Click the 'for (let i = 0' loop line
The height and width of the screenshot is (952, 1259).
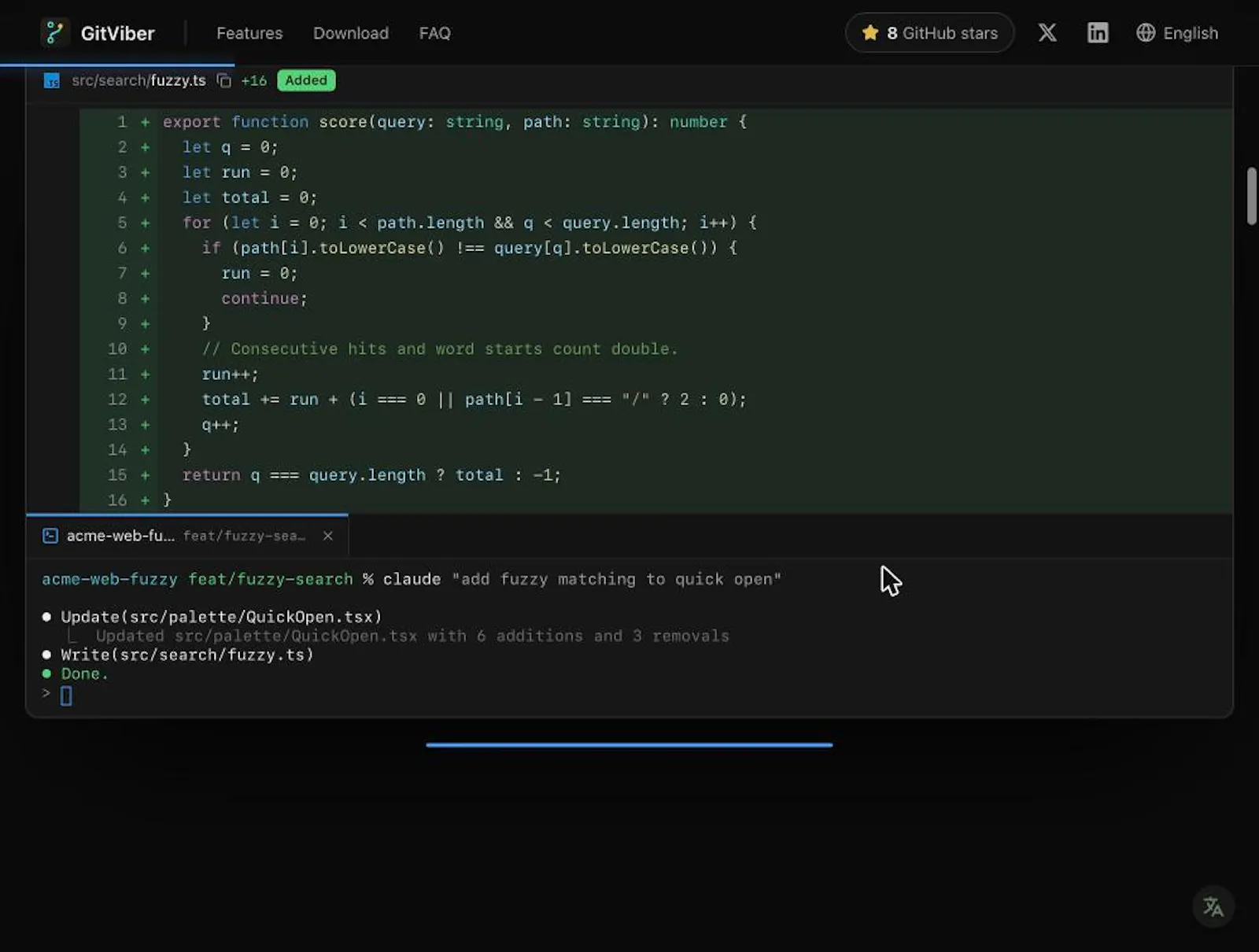click(x=470, y=223)
